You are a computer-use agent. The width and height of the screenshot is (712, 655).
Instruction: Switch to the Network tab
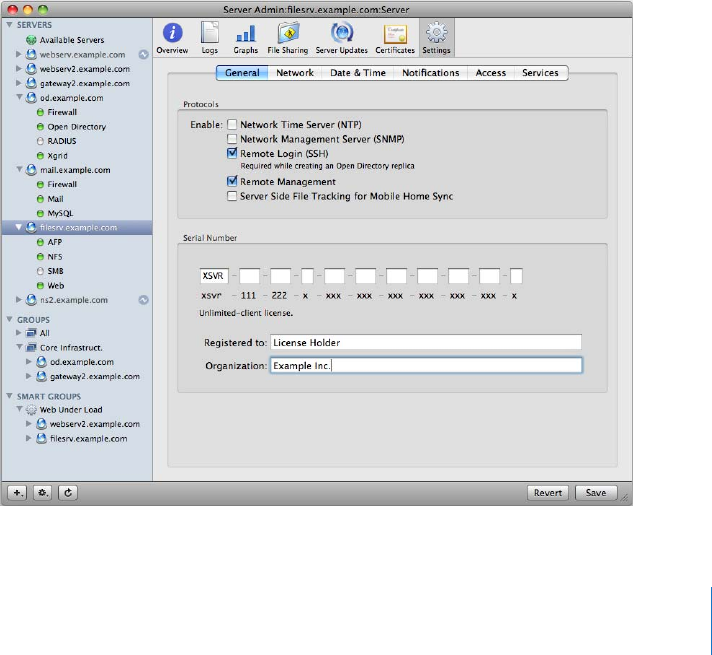(295, 73)
